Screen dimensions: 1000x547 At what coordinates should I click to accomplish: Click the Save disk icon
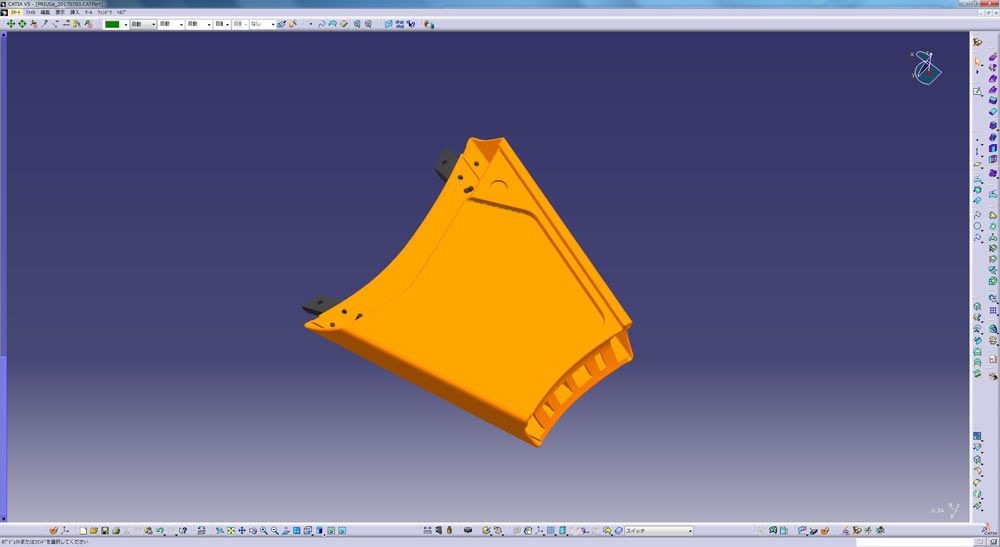[x=105, y=530]
